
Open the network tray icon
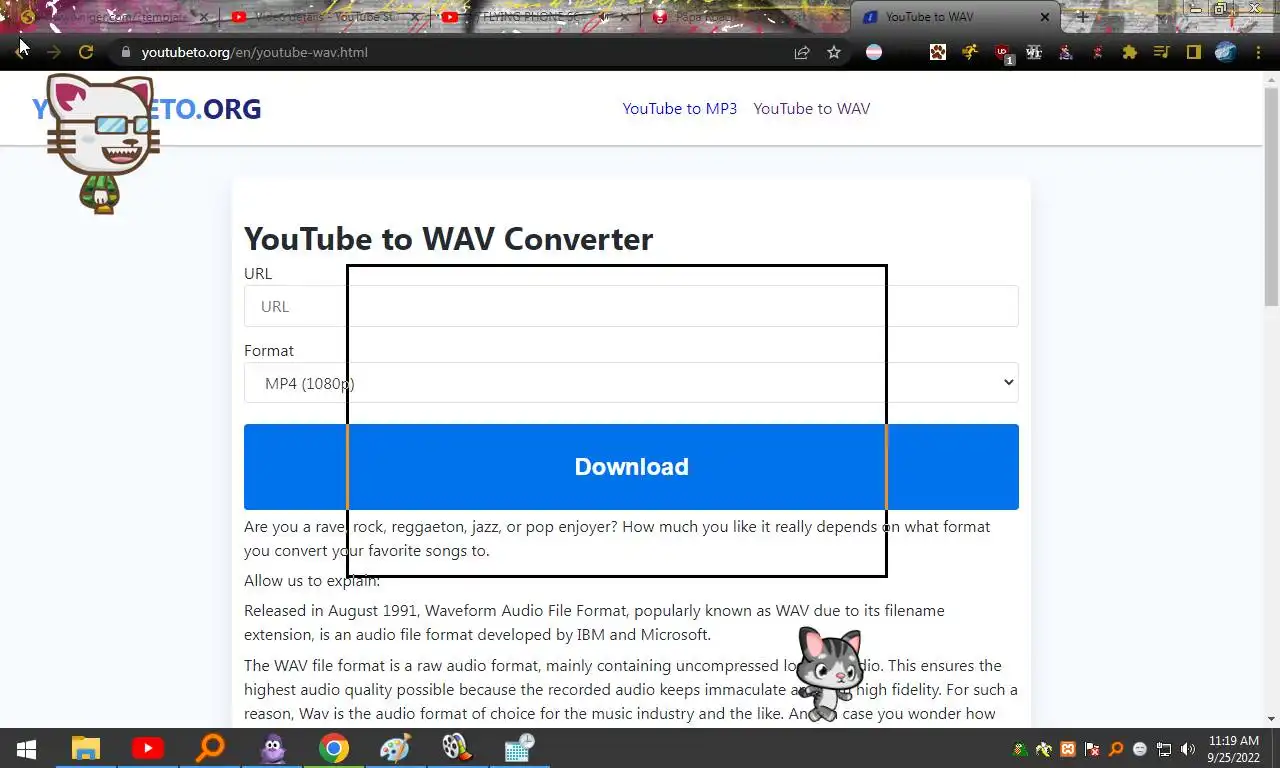click(1164, 749)
